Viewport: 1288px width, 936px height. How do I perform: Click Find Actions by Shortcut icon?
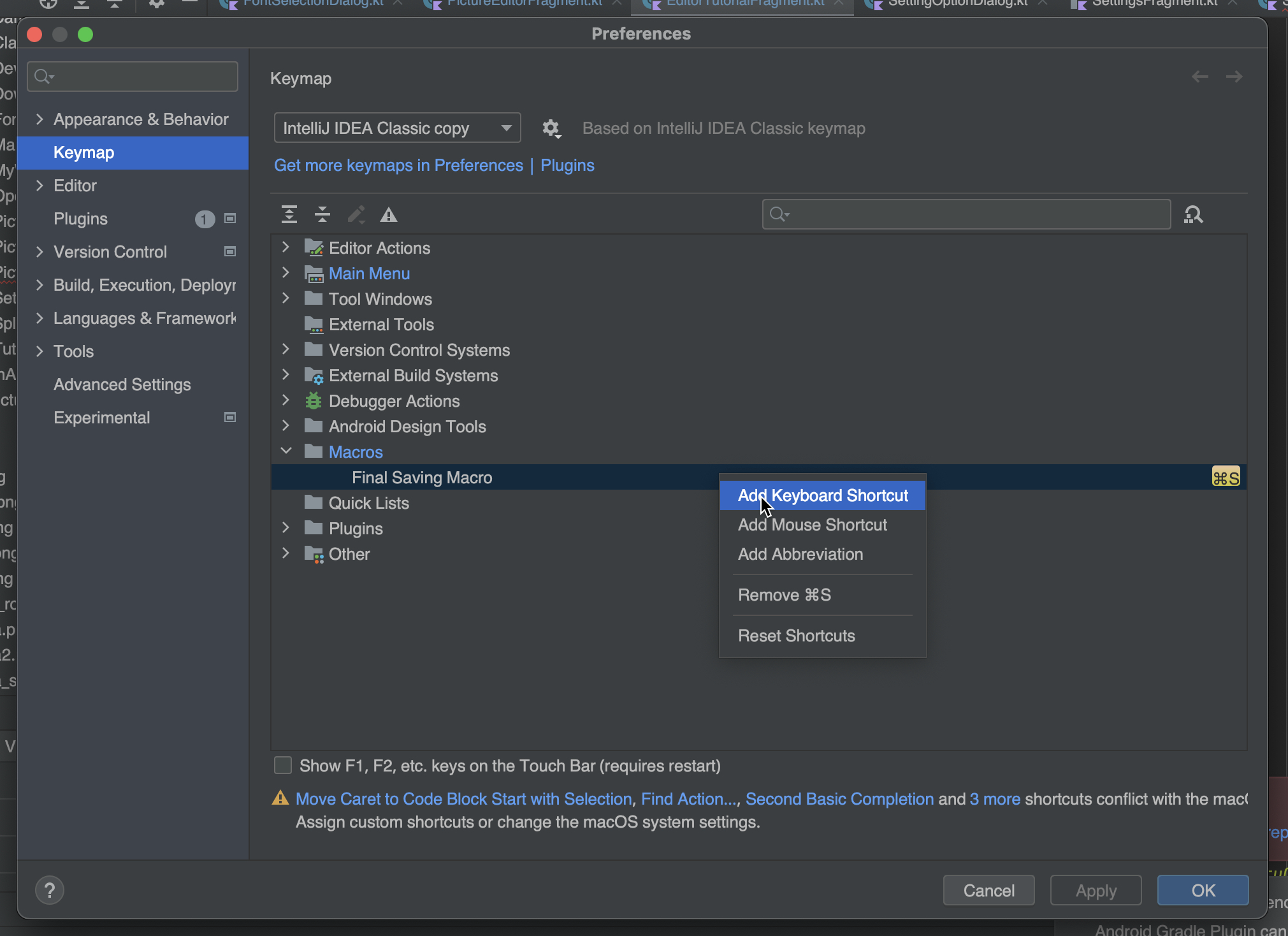(x=1193, y=214)
